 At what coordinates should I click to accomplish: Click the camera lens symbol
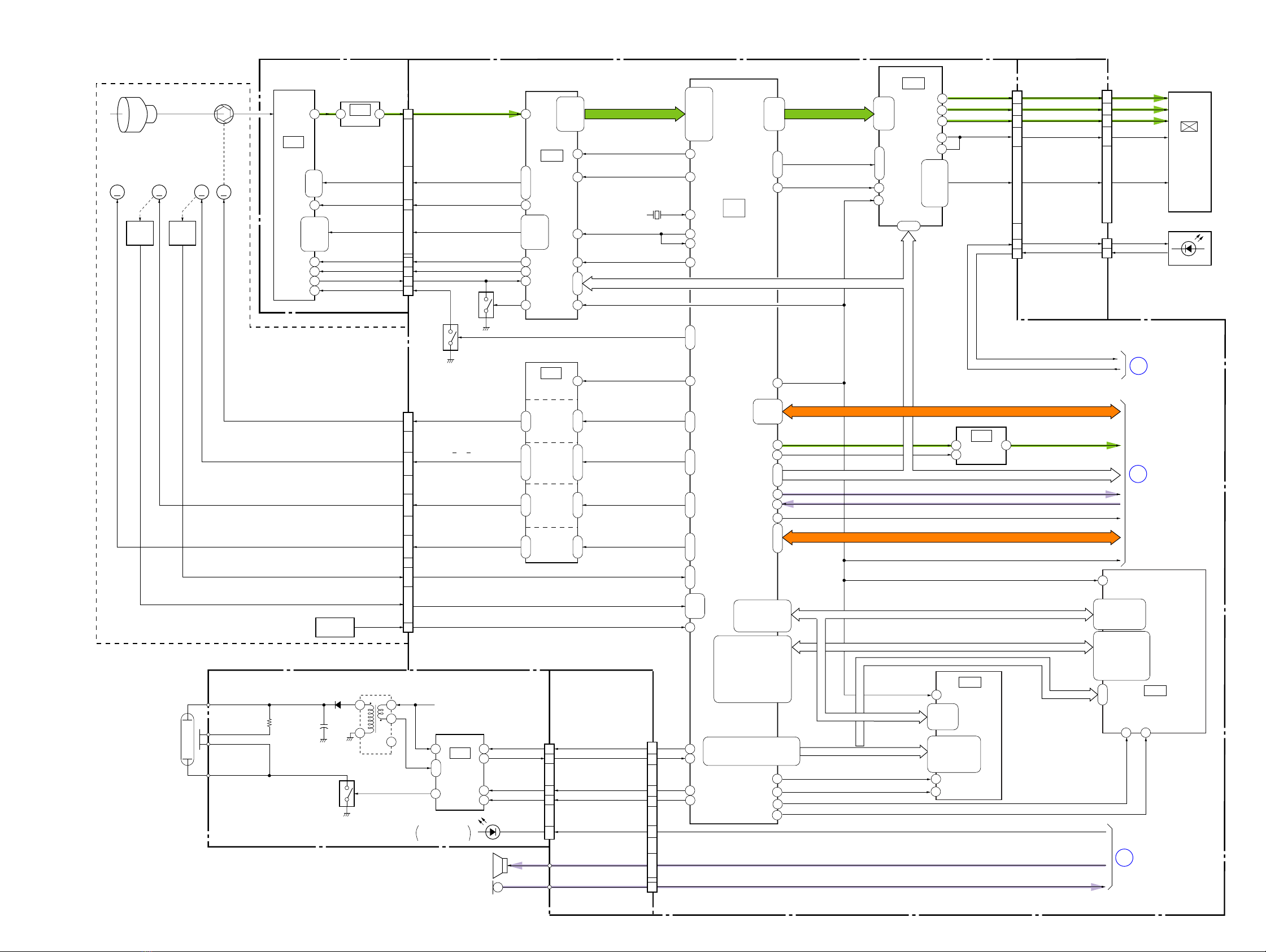coord(137,115)
